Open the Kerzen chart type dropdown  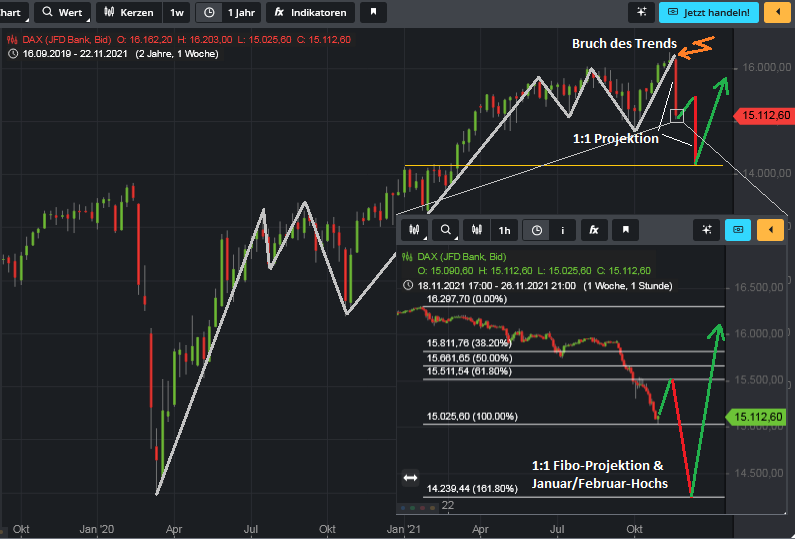(128, 13)
